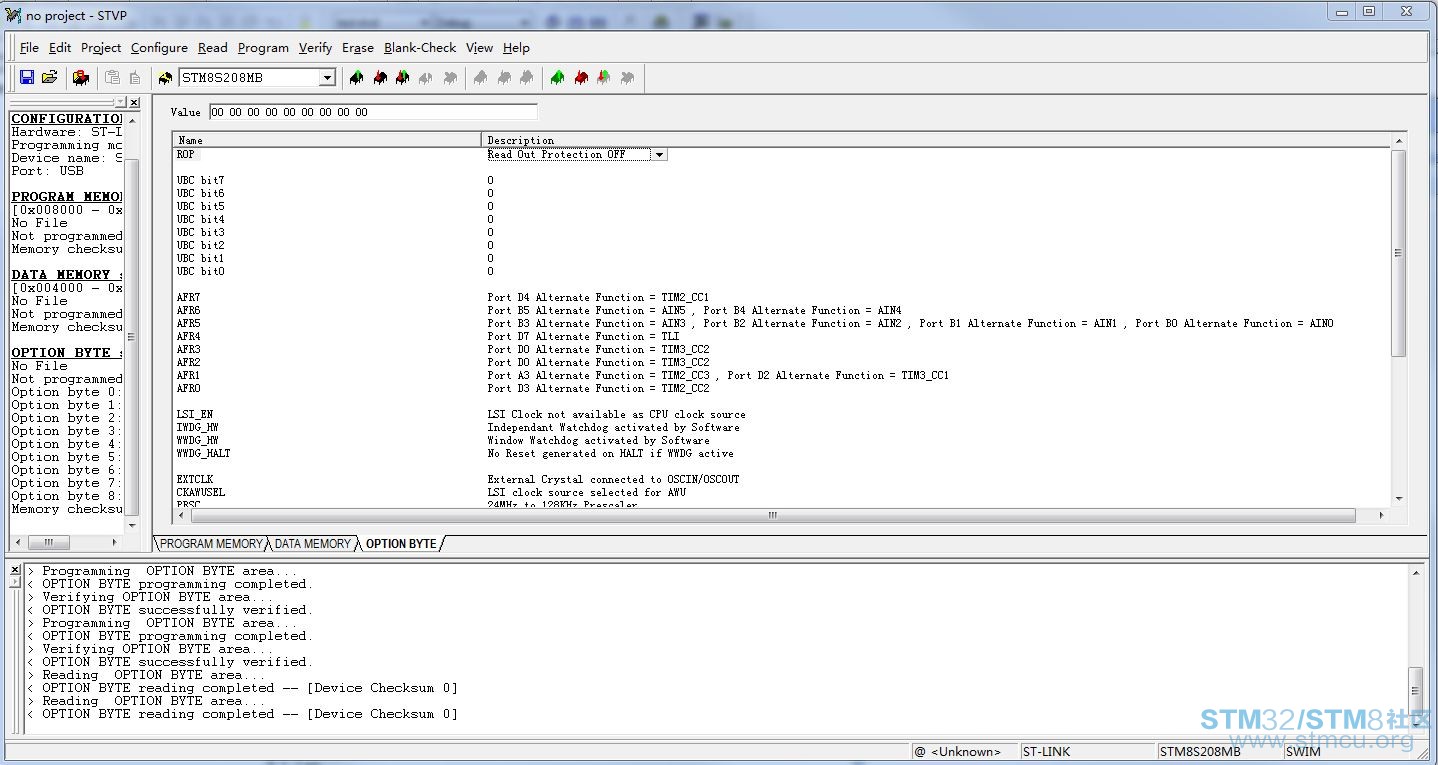Click the Save floppy disk icon
The image size is (1438, 765).
pyautogui.click(x=27, y=78)
